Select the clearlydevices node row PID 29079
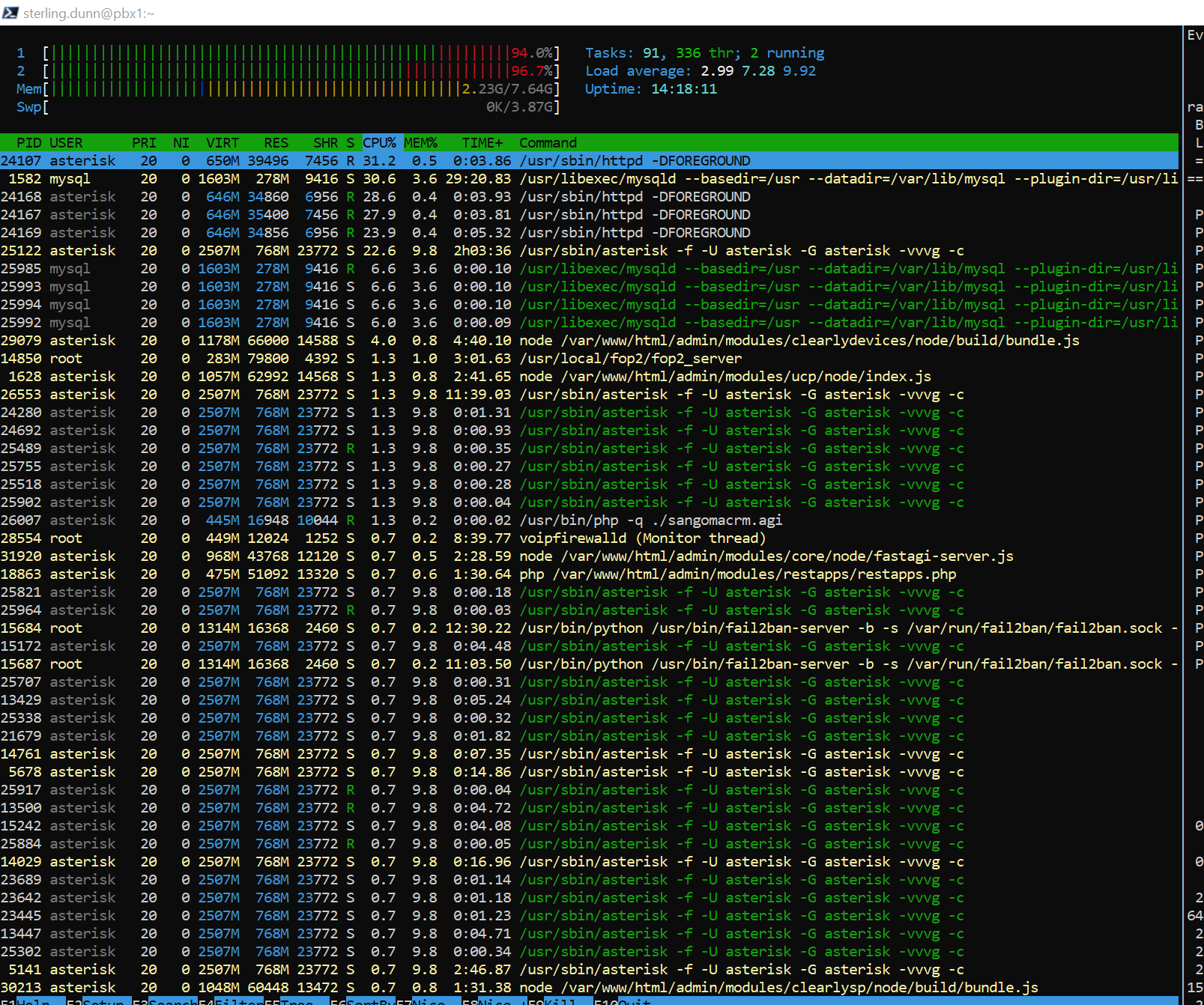1204x1005 pixels. pos(589,340)
